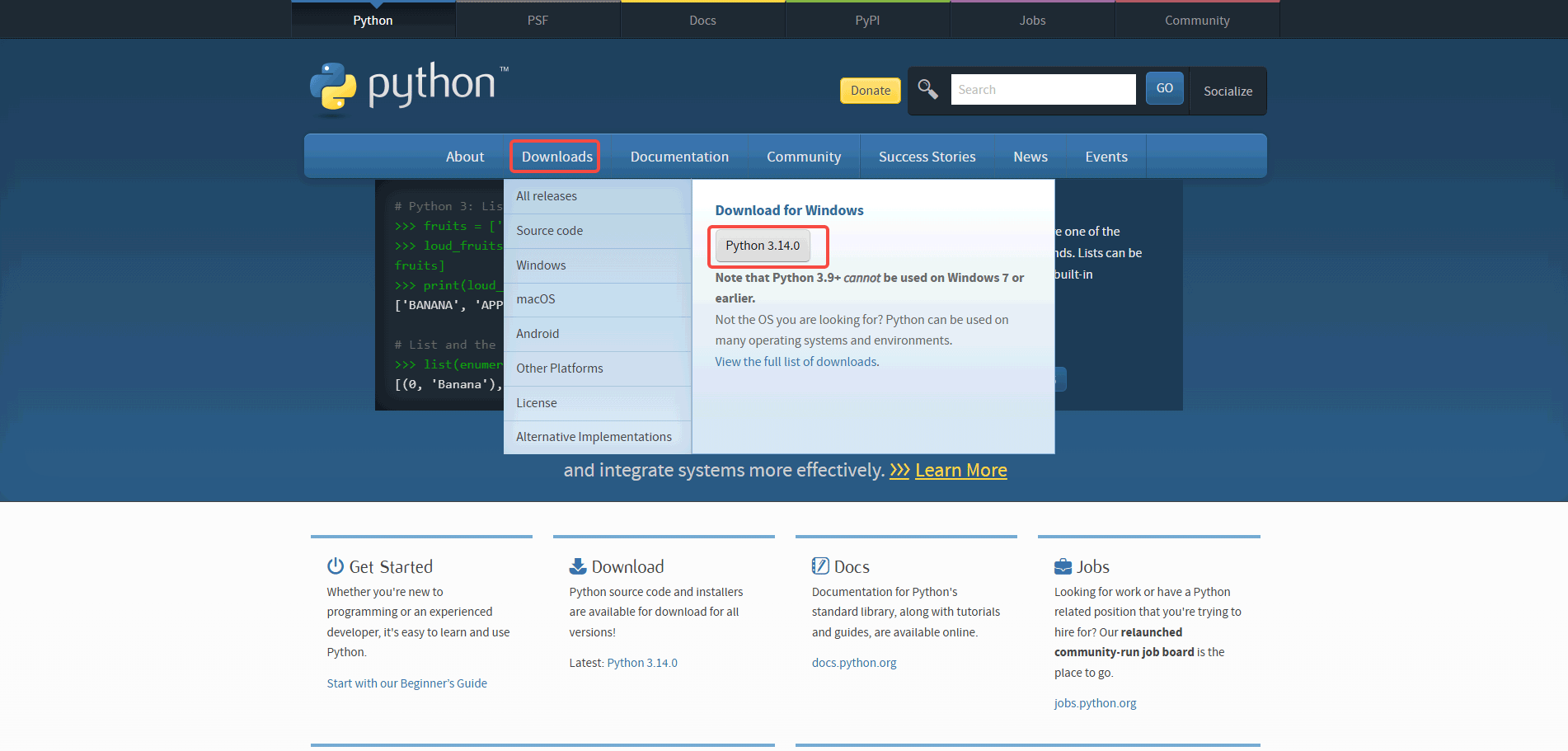Switch to the PyPI top tab
Image resolution: width=1568 pixels, height=751 pixels.
coord(867,21)
